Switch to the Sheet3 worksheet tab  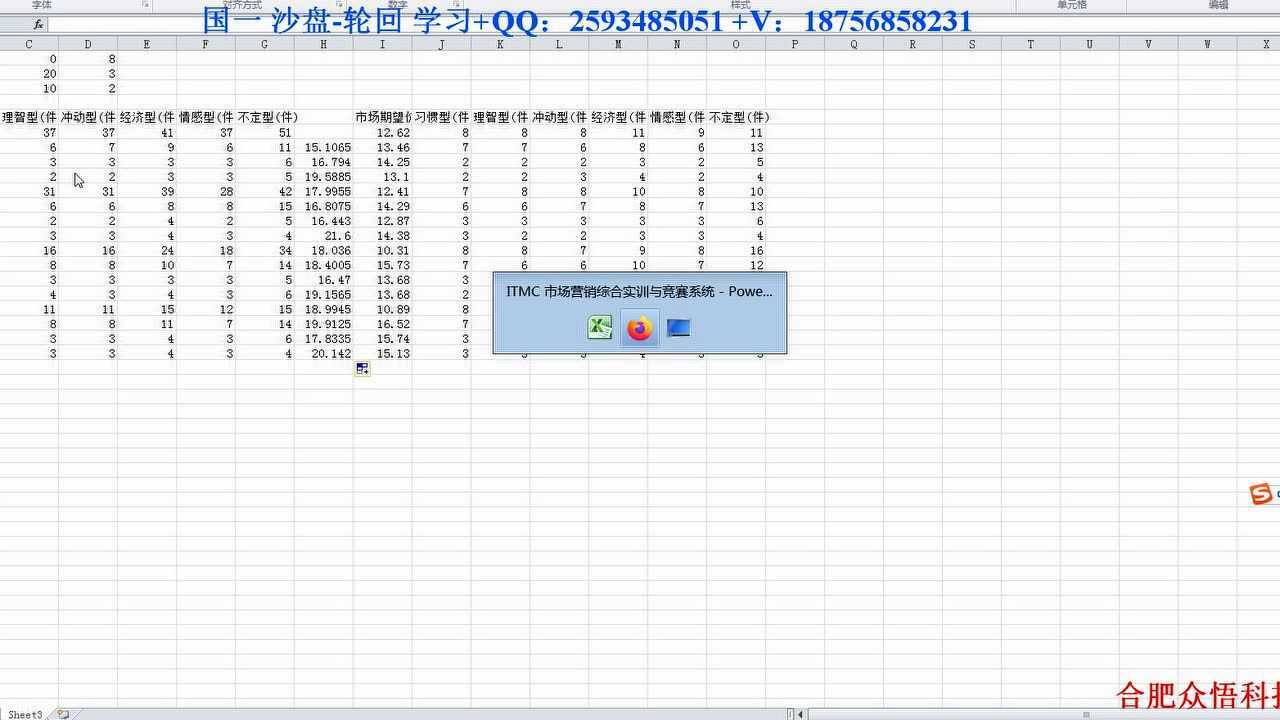25,714
